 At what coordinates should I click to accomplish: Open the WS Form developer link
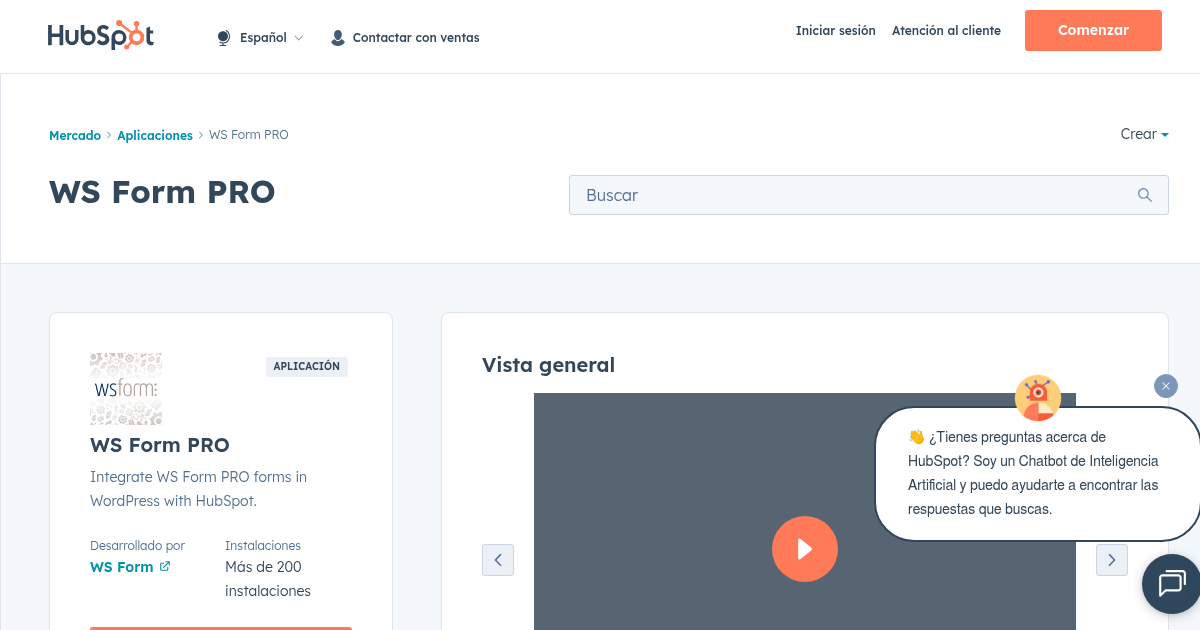pyautogui.click(x=122, y=567)
